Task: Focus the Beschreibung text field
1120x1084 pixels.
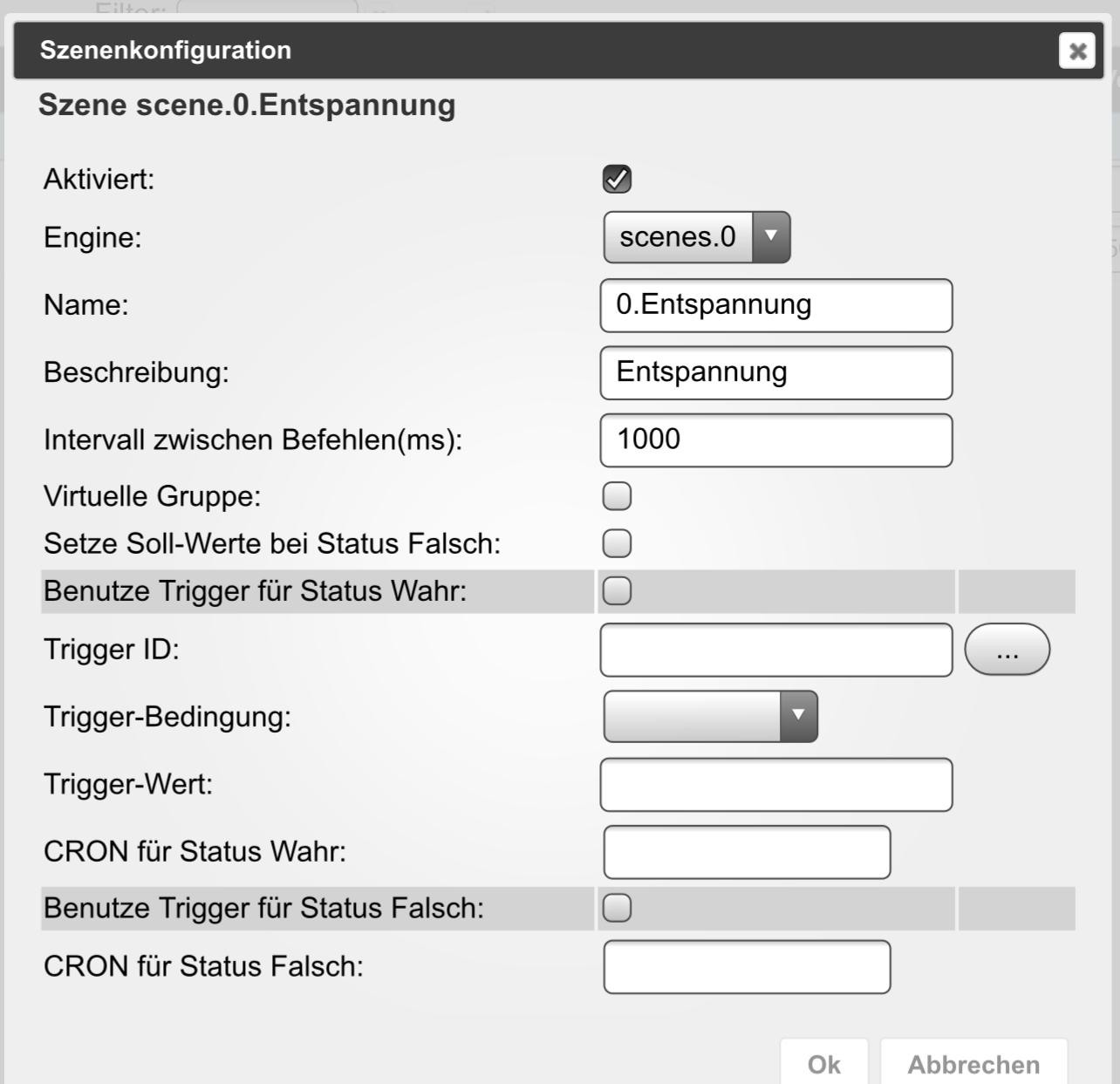Action: coord(776,372)
